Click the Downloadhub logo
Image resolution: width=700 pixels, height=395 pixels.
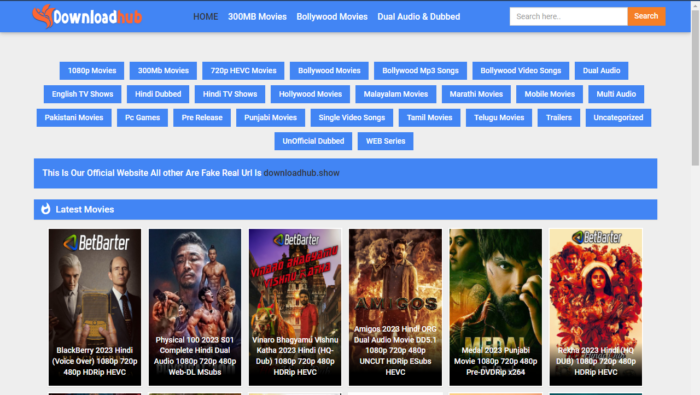87,17
